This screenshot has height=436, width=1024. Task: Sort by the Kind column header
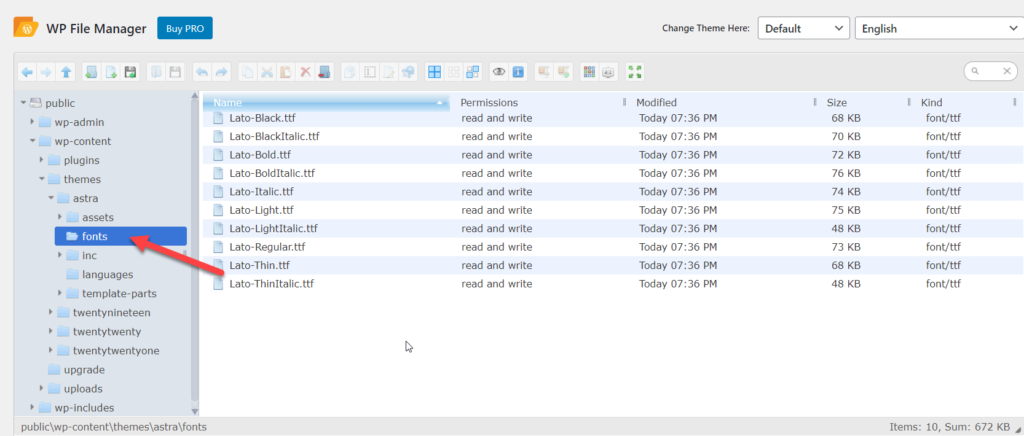(967, 102)
